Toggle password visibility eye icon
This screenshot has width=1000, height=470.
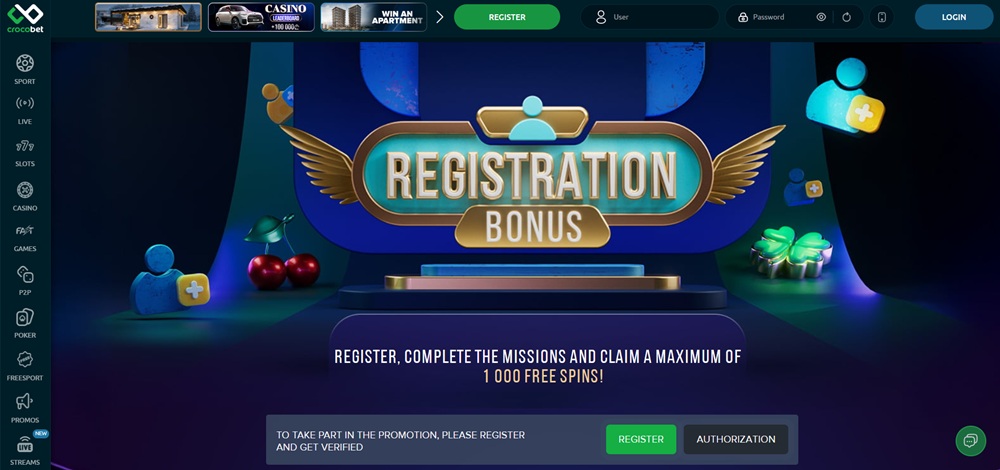click(x=821, y=17)
